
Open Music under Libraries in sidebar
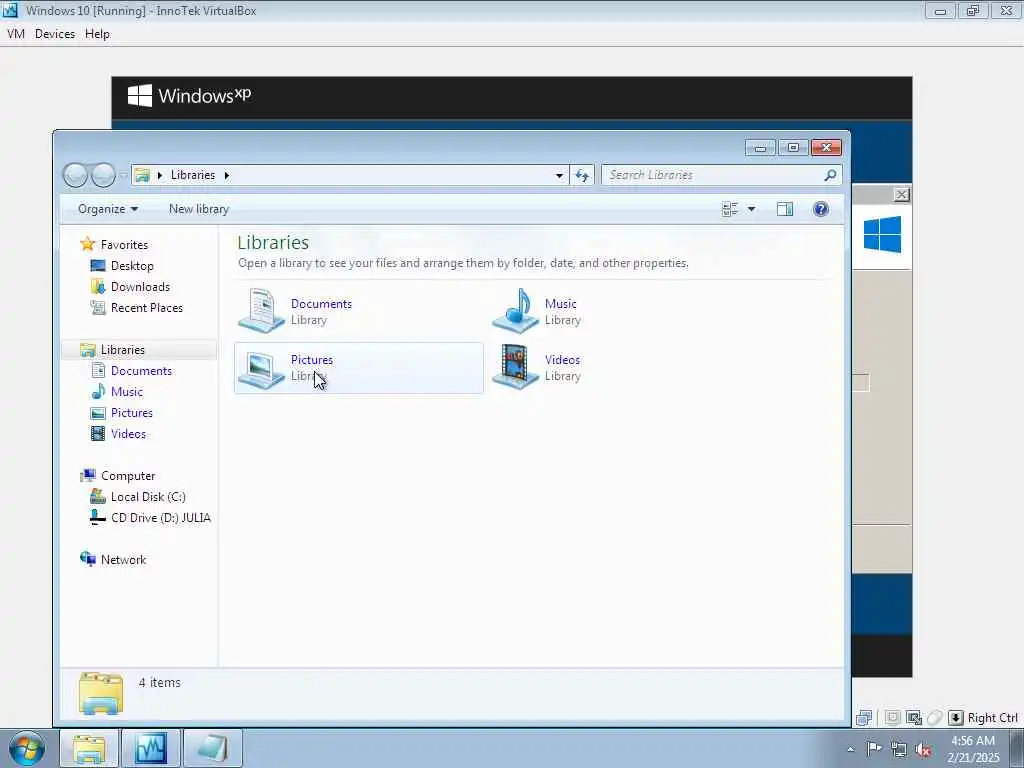click(126, 392)
